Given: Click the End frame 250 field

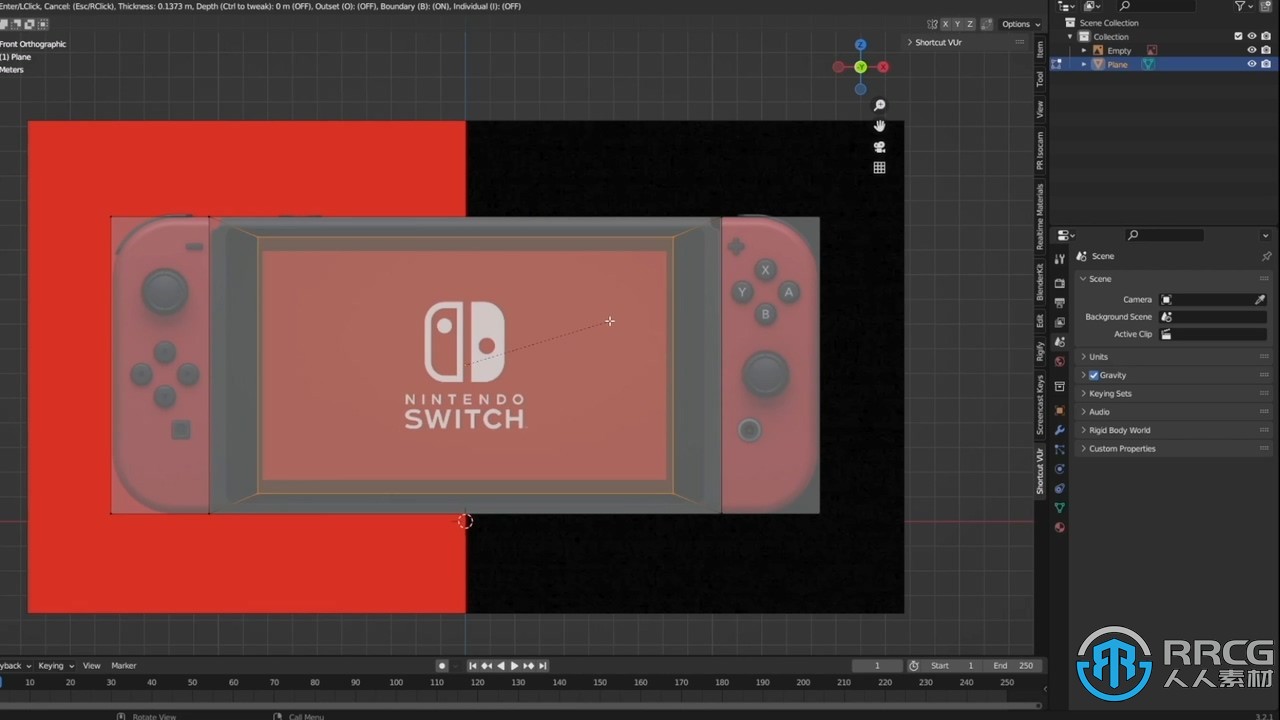Looking at the screenshot, I should (1013, 666).
